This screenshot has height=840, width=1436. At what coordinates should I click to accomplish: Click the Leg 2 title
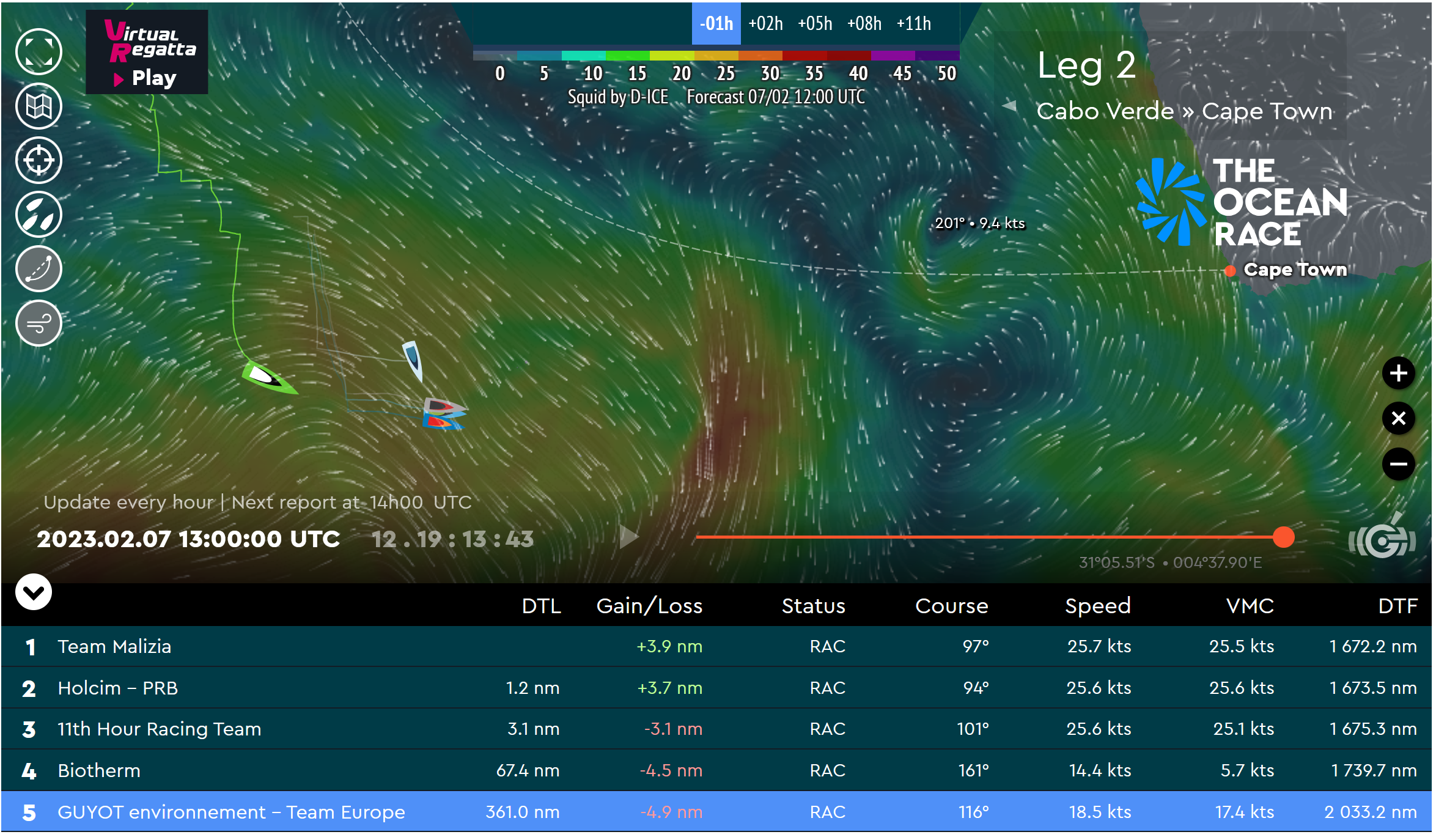pyautogui.click(x=1086, y=65)
